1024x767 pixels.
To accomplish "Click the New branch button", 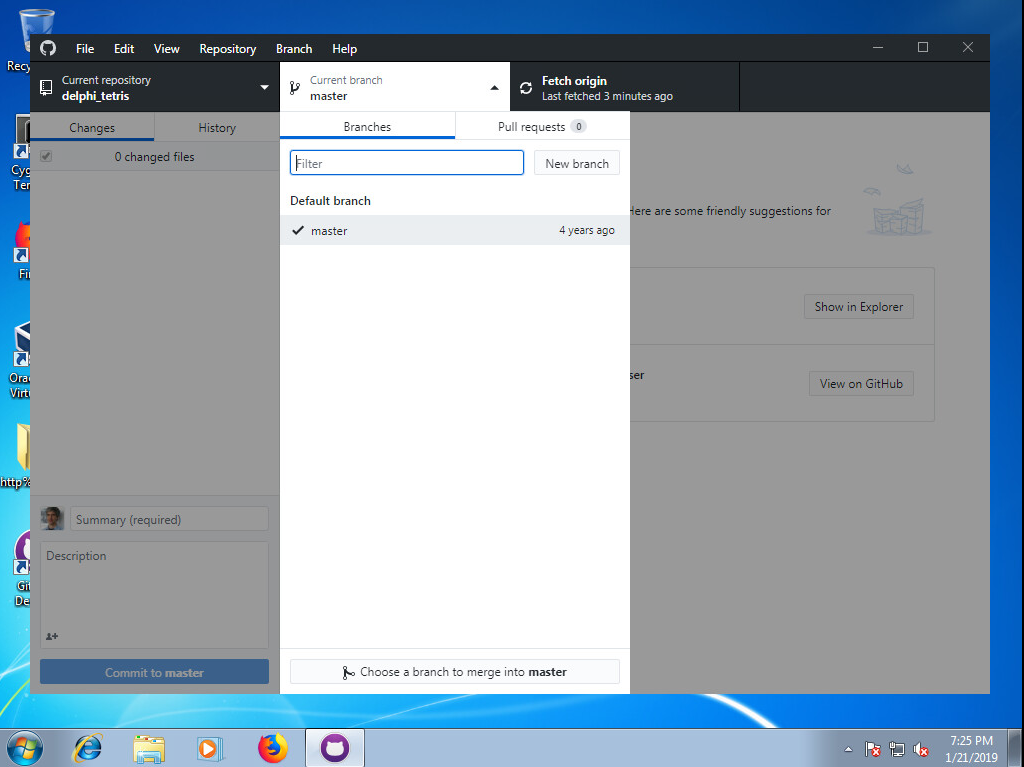I will (576, 162).
